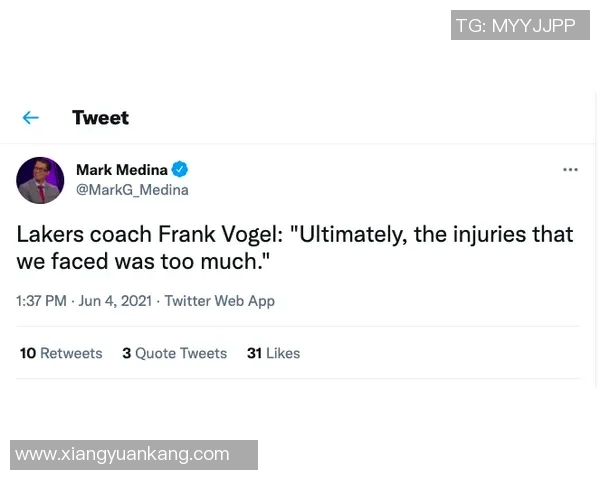600x480 pixels.
Task: Click the blue verified badge
Action: tap(180, 170)
